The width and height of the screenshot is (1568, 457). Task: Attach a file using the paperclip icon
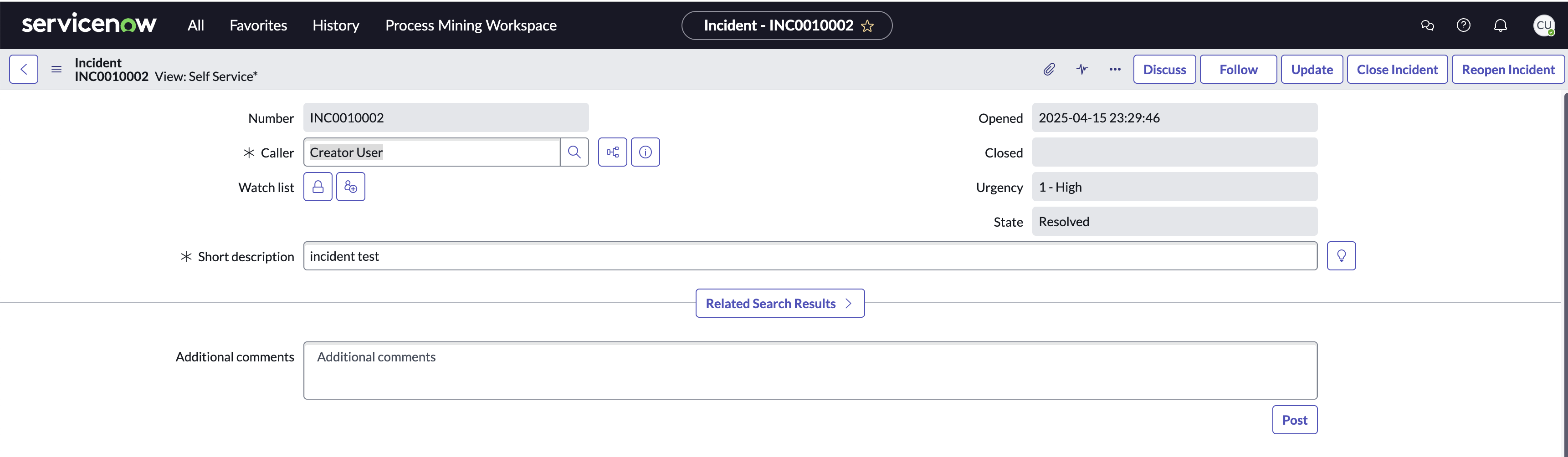click(x=1049, y=69)
